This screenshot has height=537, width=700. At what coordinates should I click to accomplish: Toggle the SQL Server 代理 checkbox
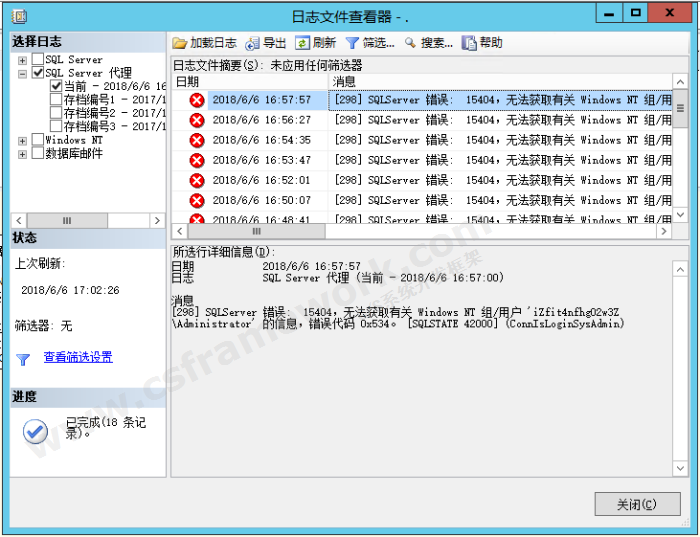[x=38, y=73]
